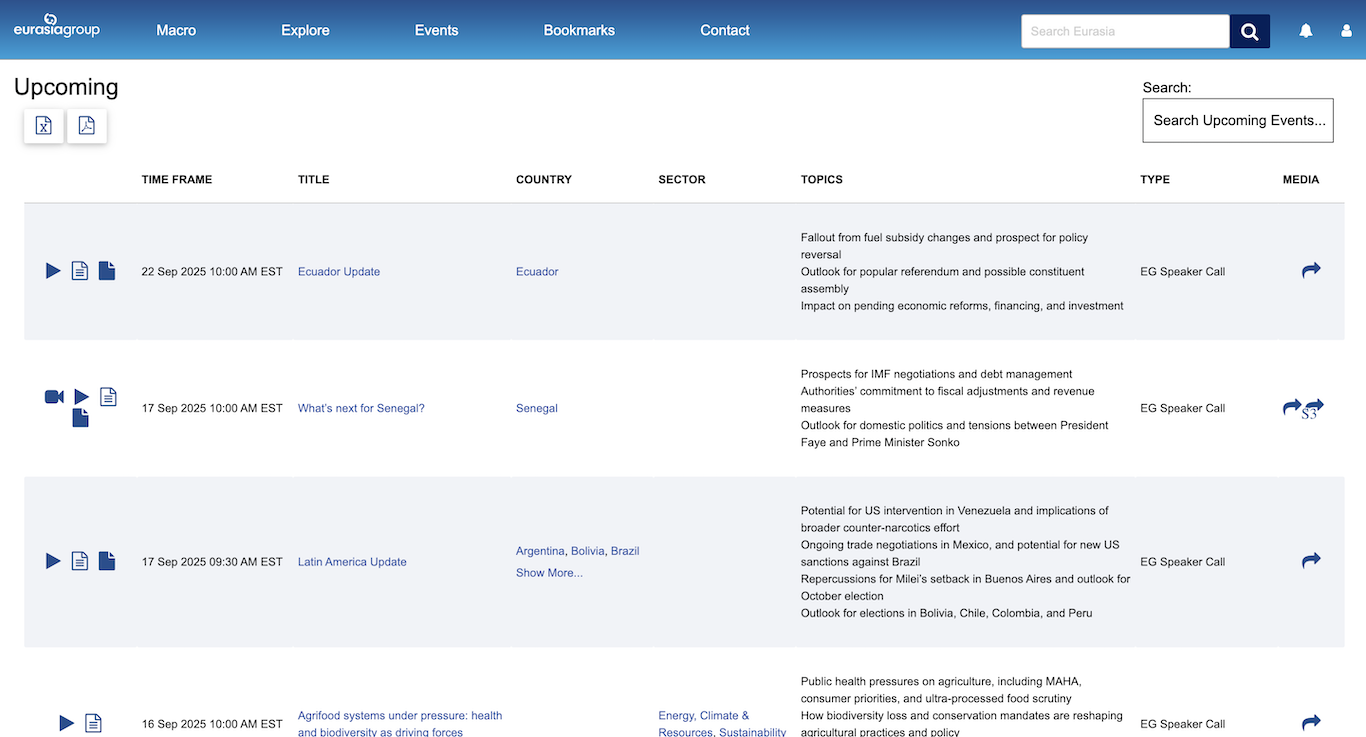Go to the Bookmarks menu item

coord(579,30)
